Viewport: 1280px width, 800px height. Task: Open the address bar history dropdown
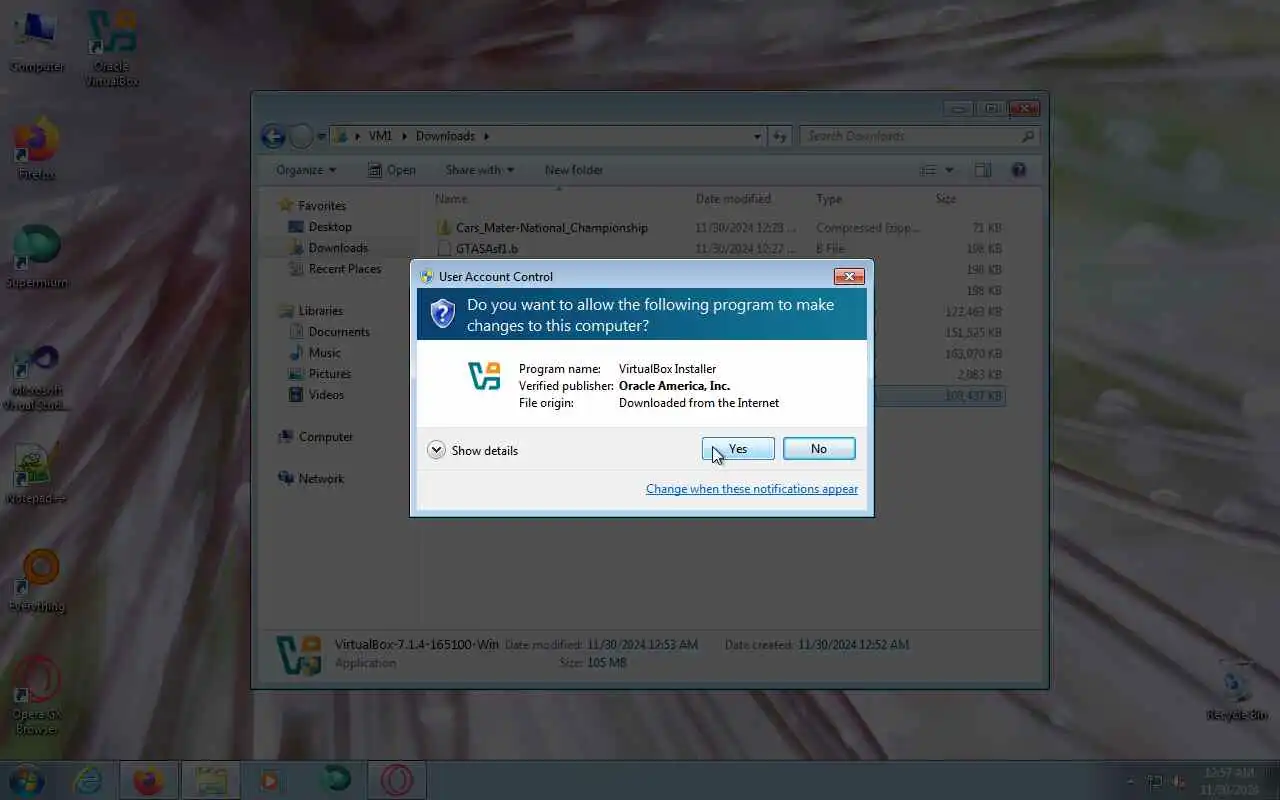757,136
